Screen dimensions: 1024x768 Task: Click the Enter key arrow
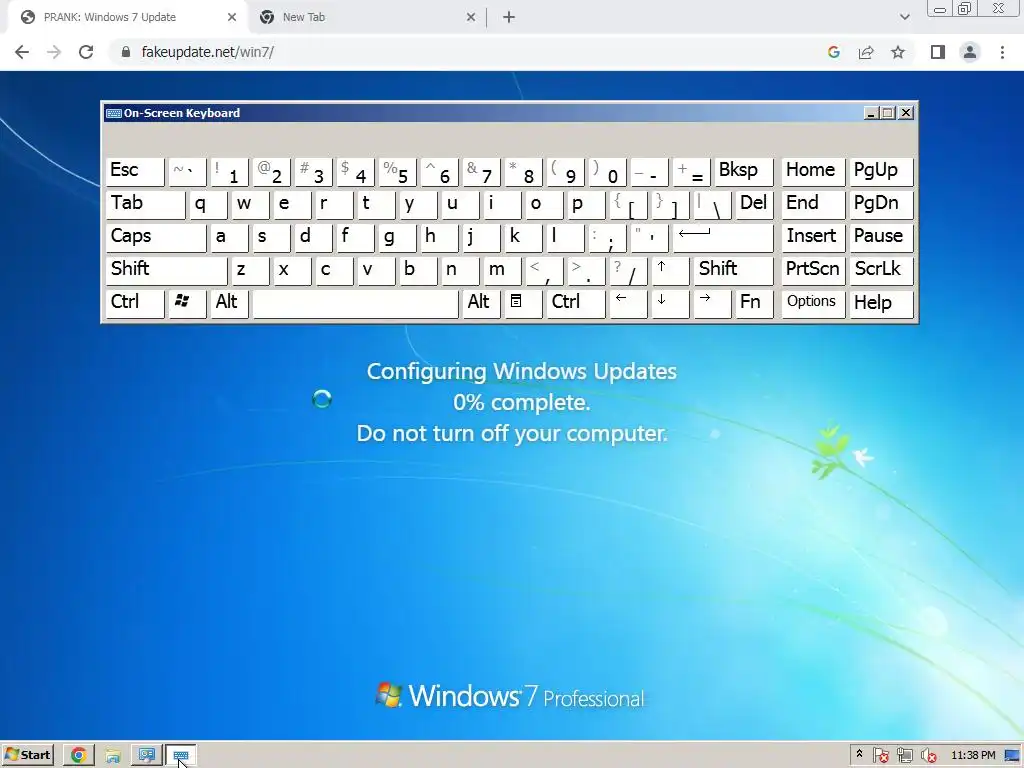coord(723,238)
